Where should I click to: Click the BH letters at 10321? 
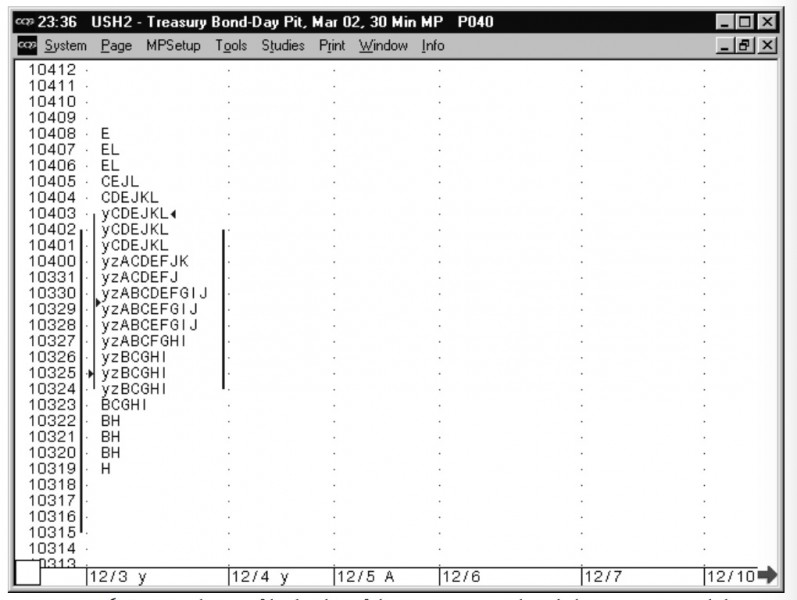[110, 437]
